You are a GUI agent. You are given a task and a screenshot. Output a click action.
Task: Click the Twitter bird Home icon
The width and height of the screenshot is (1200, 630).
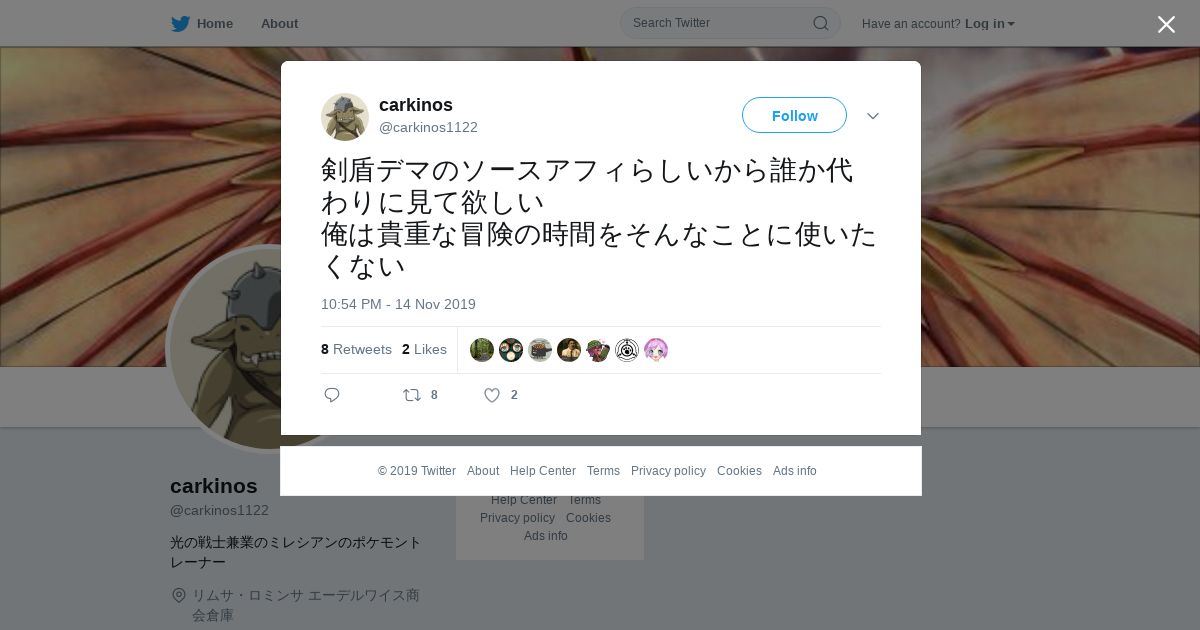coord(180,24)
